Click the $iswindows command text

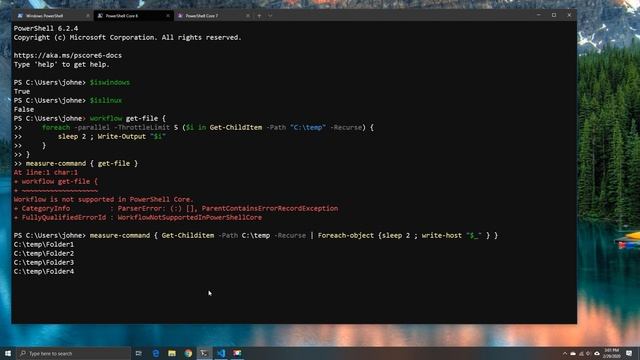[x=110, y=82]
